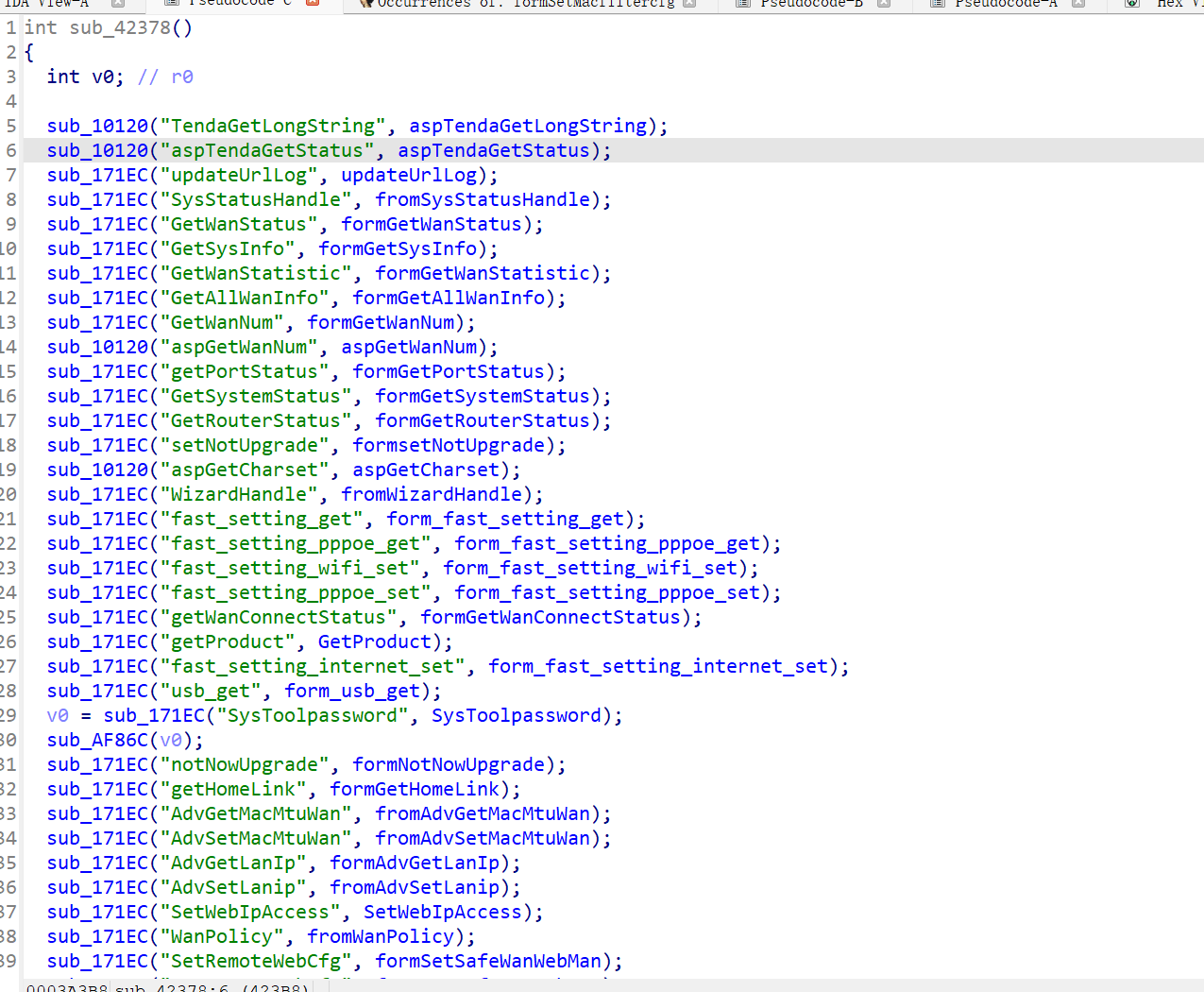Jump to the aspTendaGetStatus function reference
The height and width of the screenshot is (992, 1204).
[x=494, y=150]
